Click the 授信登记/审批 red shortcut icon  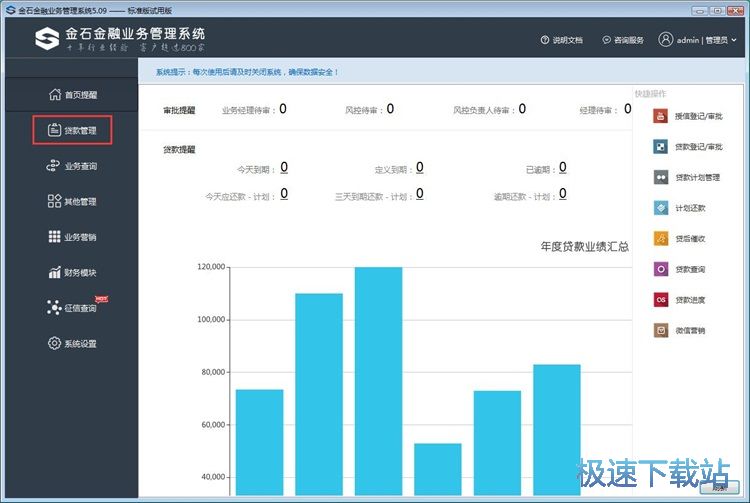pyautogui.click(x=661, y=116)
